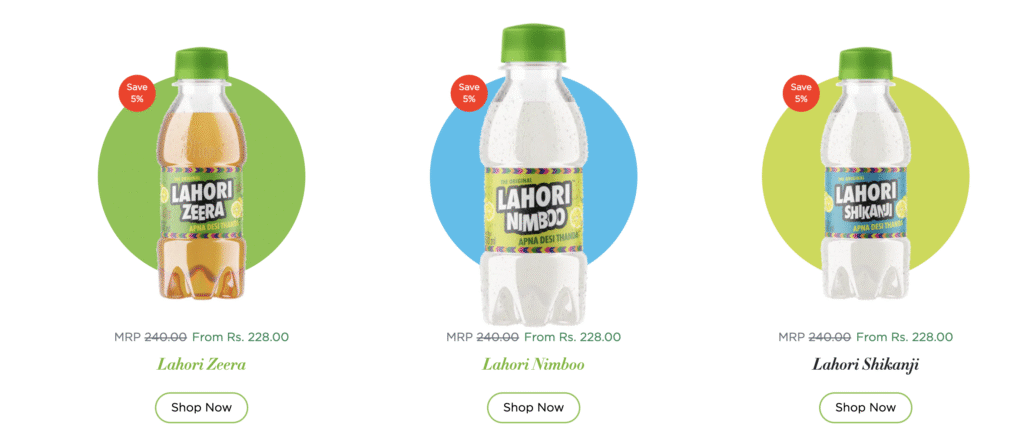Open the Lahori Zeera product title link

point(202,364)
